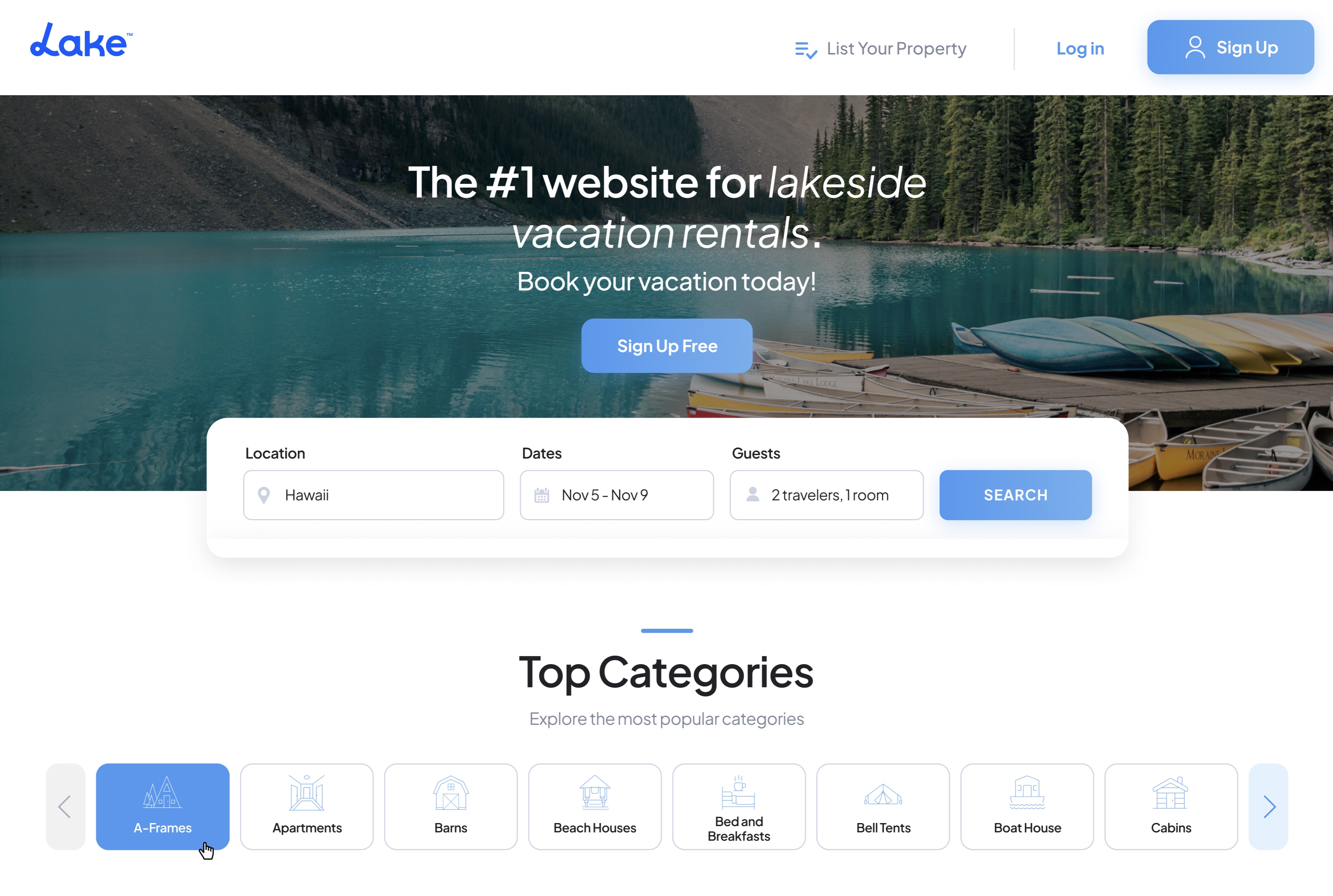Show previous categories with left chevron

[x=66, y=806]
